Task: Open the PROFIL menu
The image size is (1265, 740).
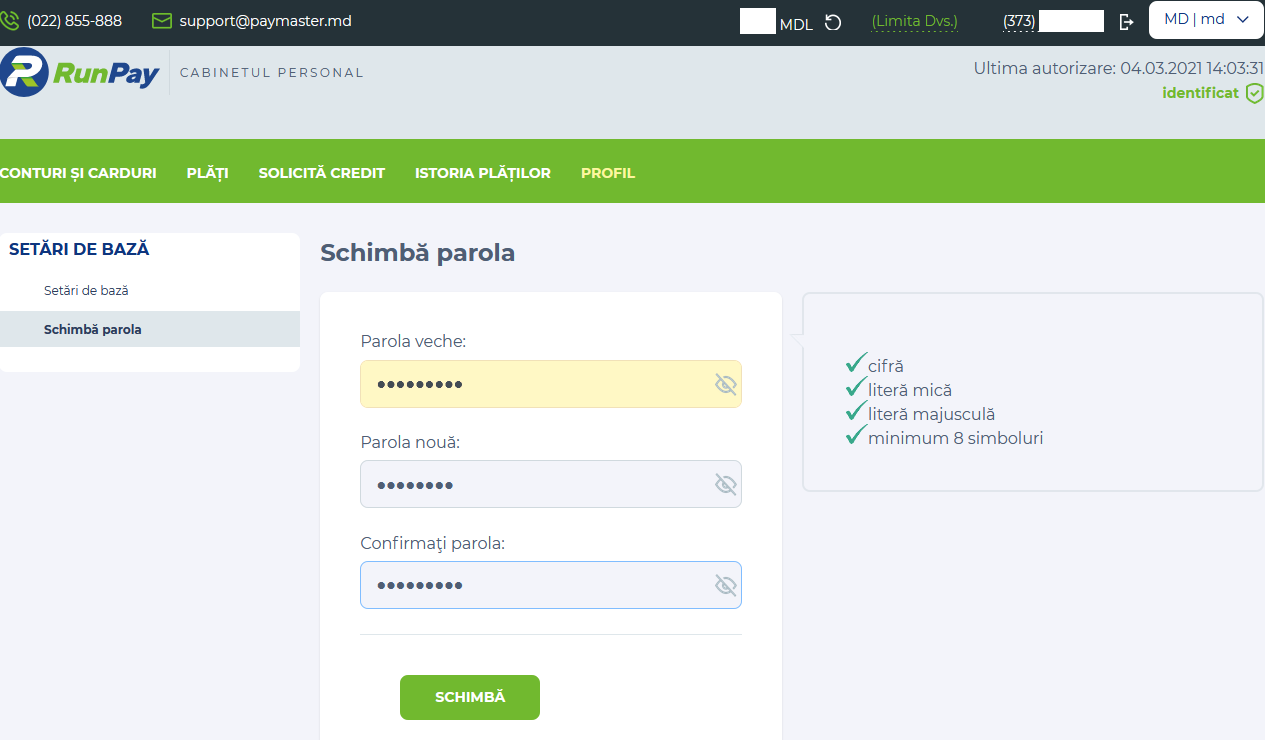Action: (x=608, y=173)
